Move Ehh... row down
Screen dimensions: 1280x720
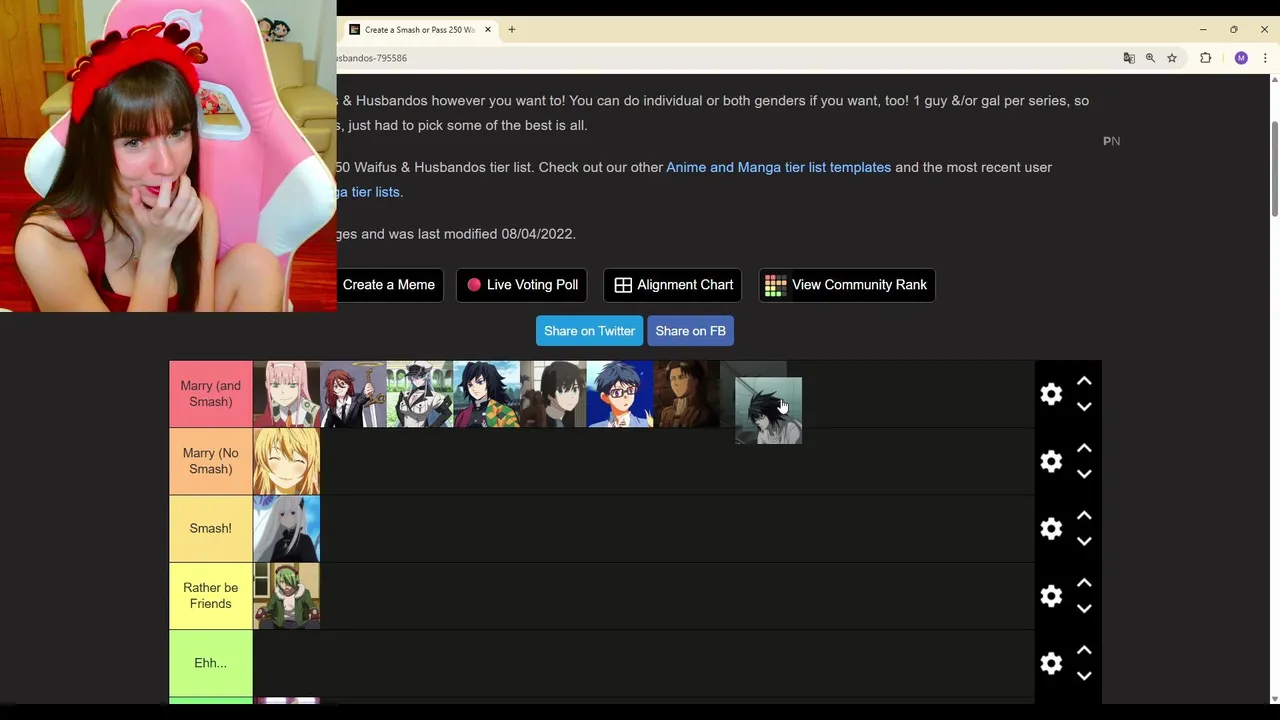1084,676
